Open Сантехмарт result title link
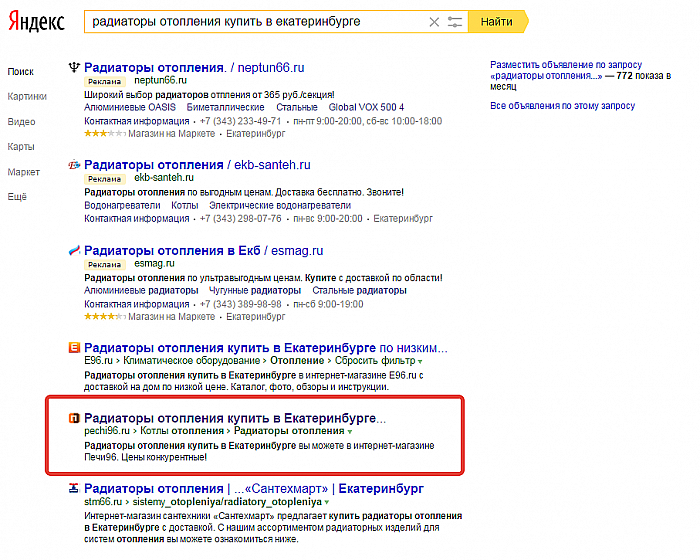This screenshot has height=560, width=700. pos(254,488)
